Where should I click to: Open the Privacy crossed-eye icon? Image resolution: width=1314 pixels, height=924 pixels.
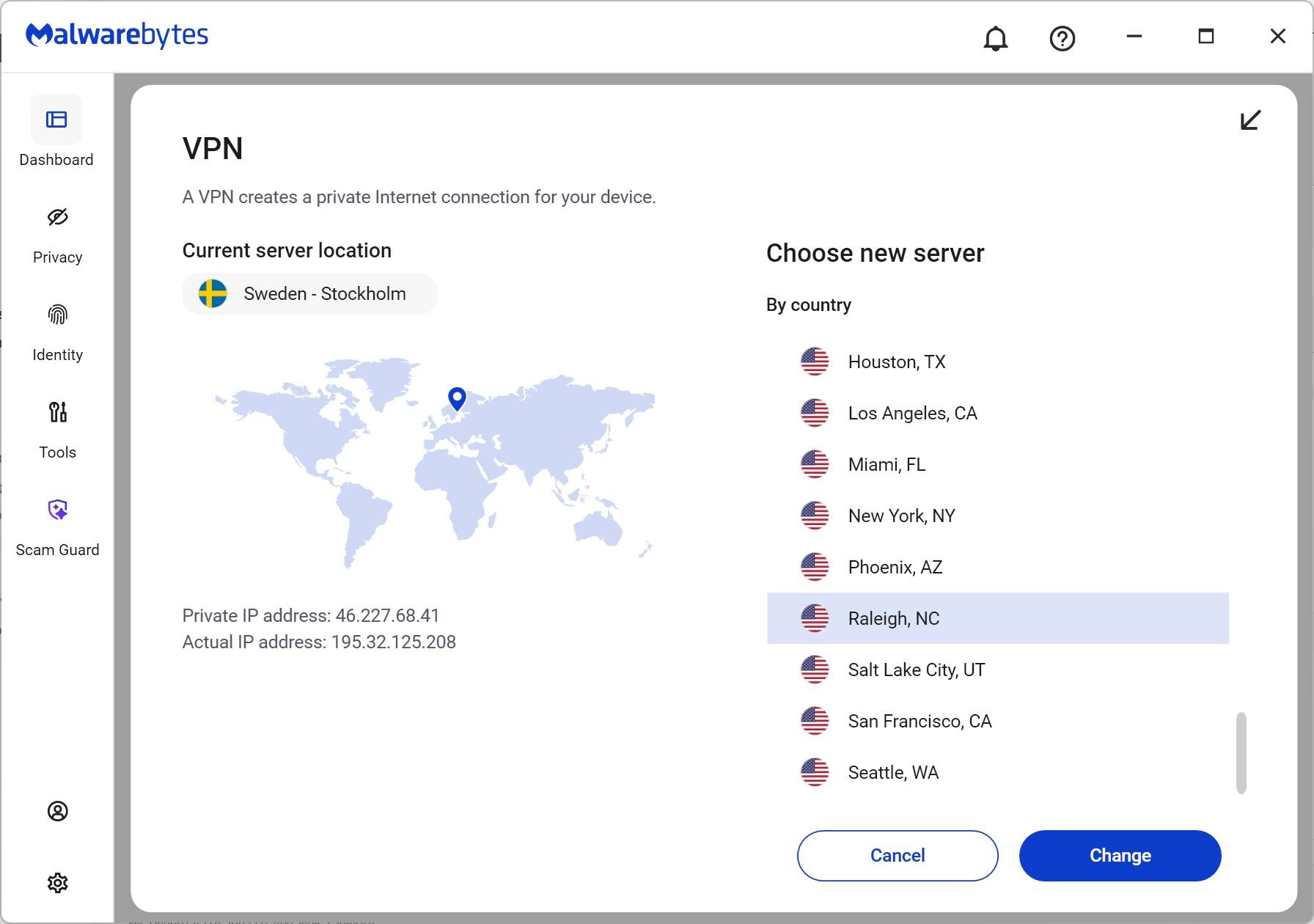[x=57, y=217]
